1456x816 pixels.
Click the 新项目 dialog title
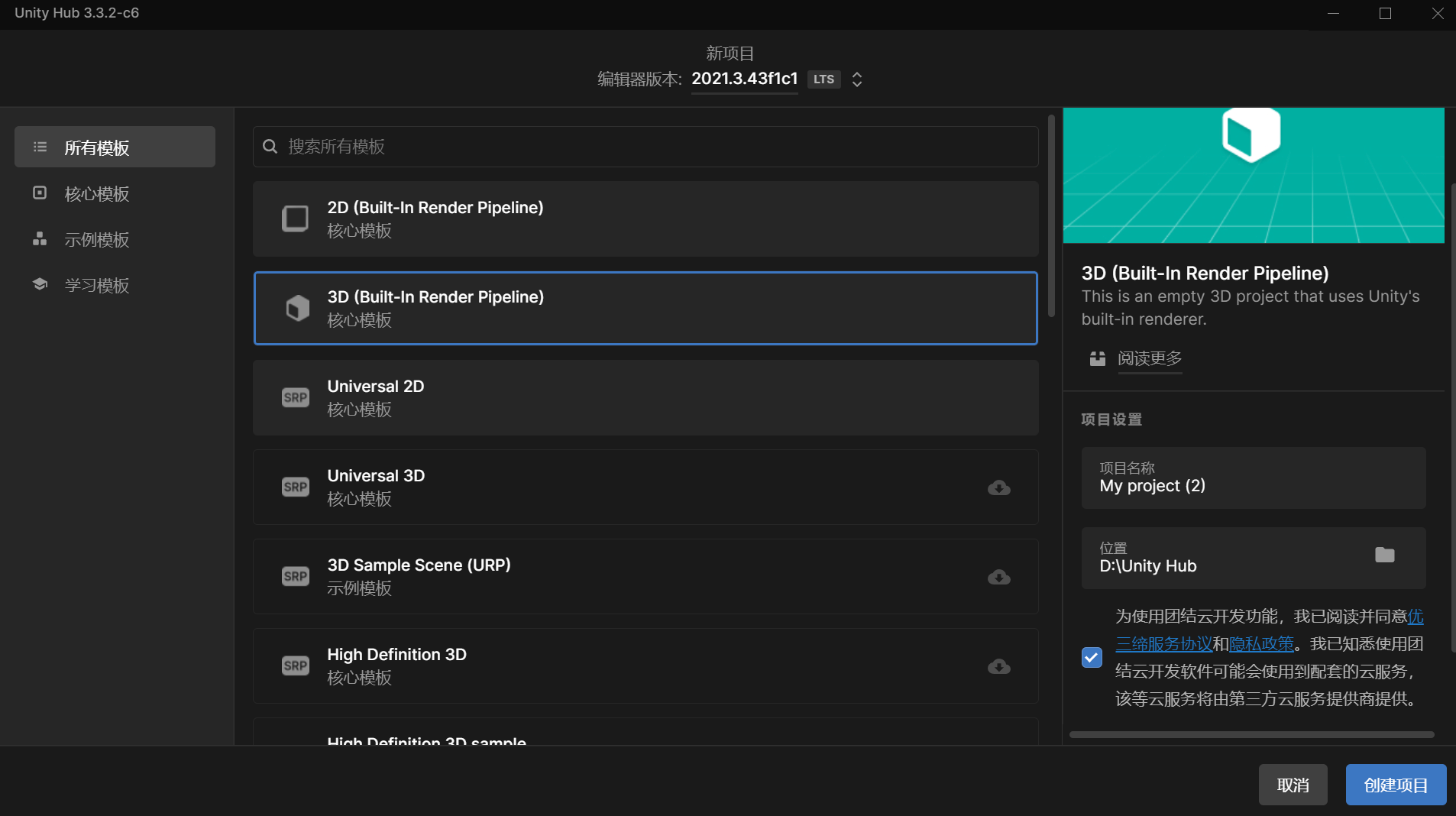730,53
